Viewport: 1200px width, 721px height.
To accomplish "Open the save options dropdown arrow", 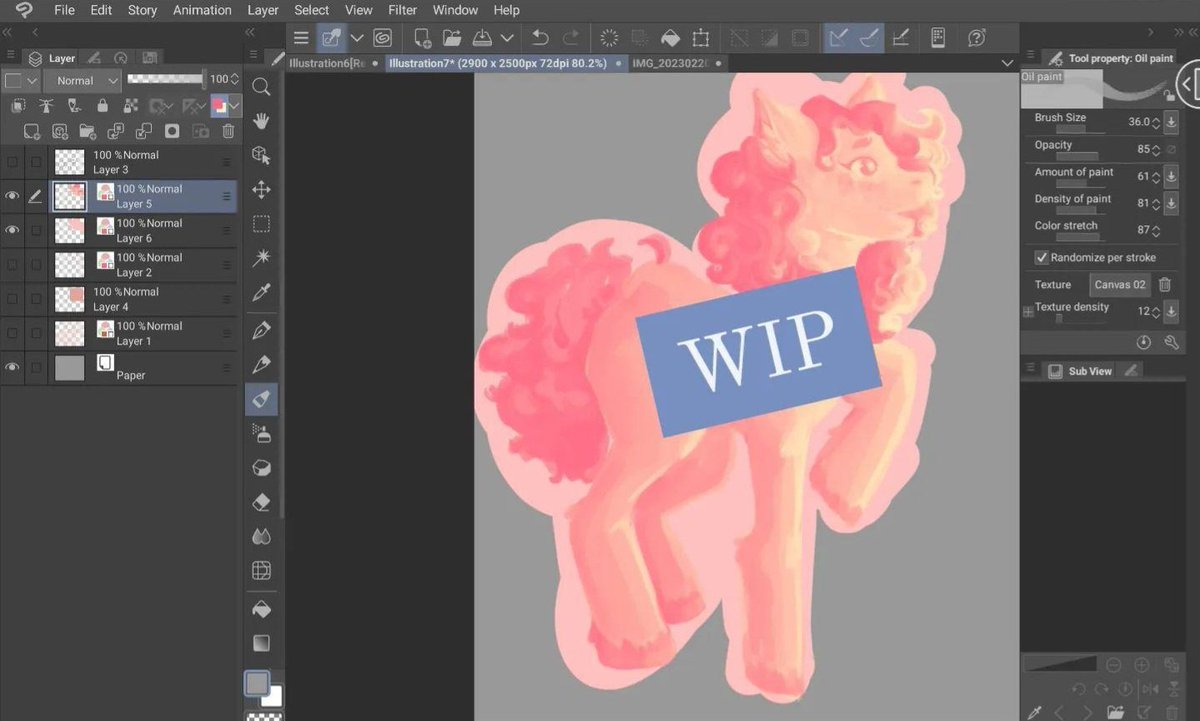I will (507, 38).
